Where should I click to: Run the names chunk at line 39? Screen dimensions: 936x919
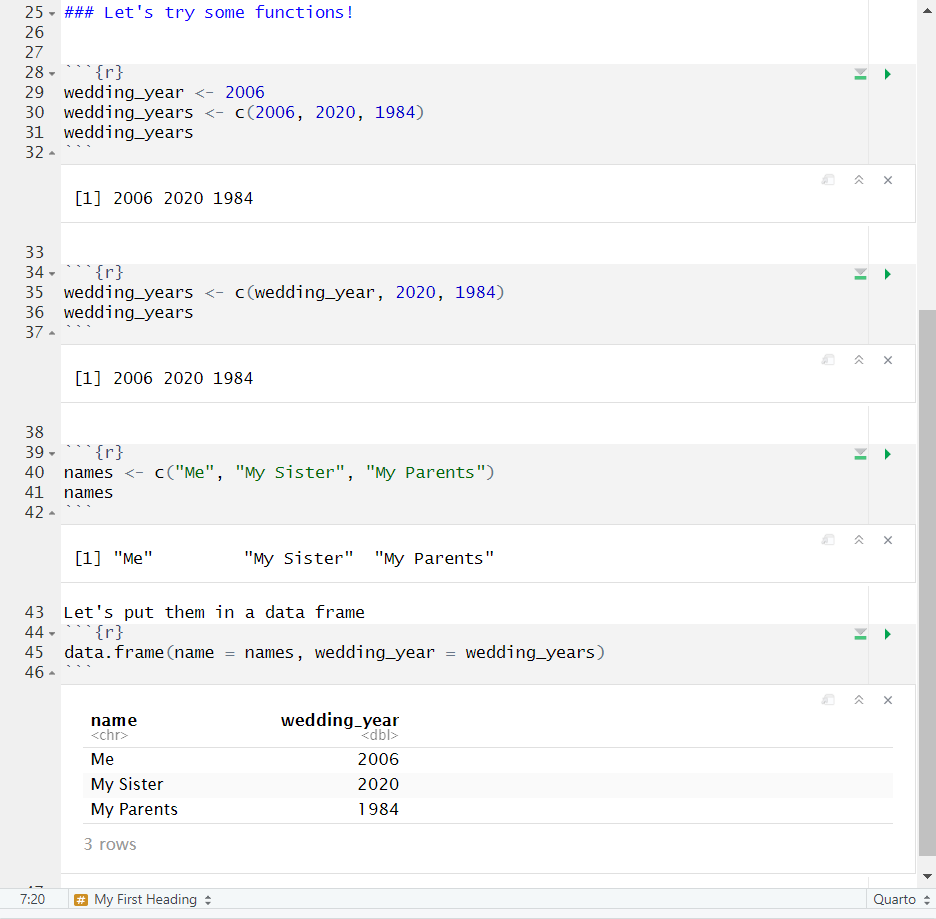(x=887, y=454)
